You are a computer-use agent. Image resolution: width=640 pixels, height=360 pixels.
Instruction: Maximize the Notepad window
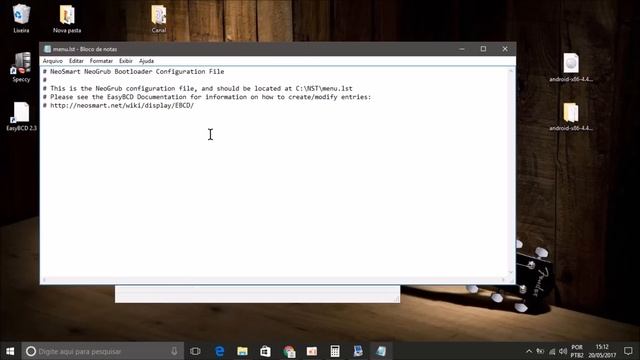[483, 49]
